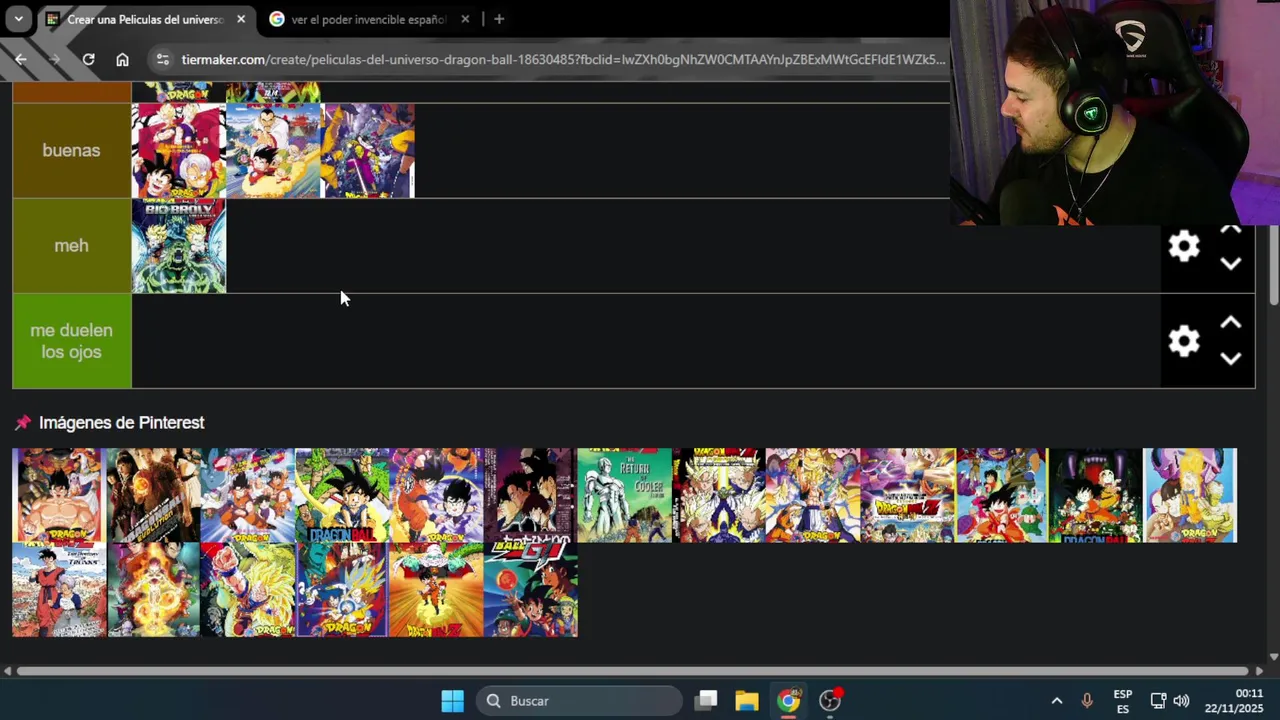Click the pushpin icon beside Imágenes de Pinterest

pos(23,423)
